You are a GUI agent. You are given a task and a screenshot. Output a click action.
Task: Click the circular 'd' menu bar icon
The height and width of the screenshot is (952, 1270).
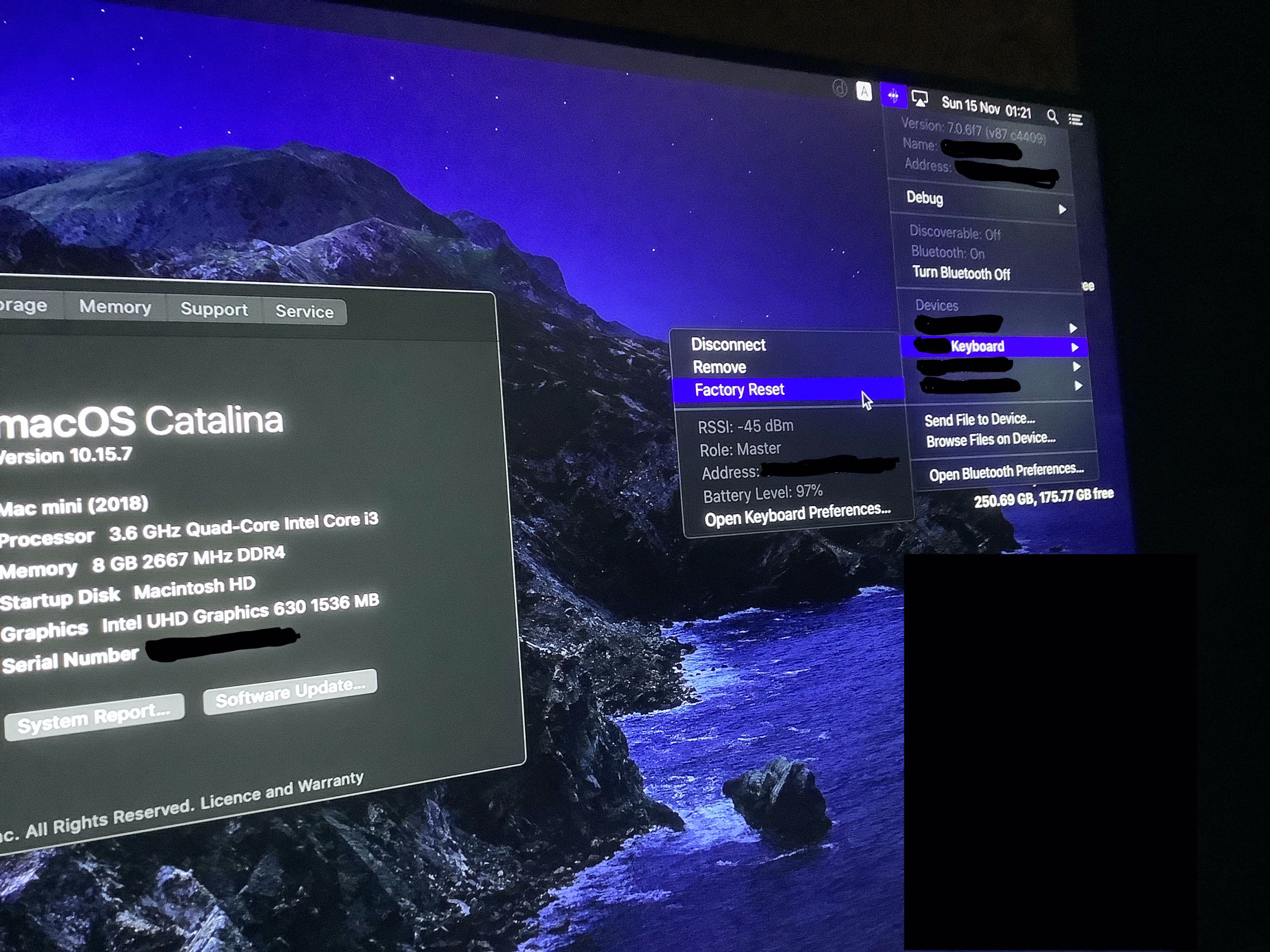[839, 88]
